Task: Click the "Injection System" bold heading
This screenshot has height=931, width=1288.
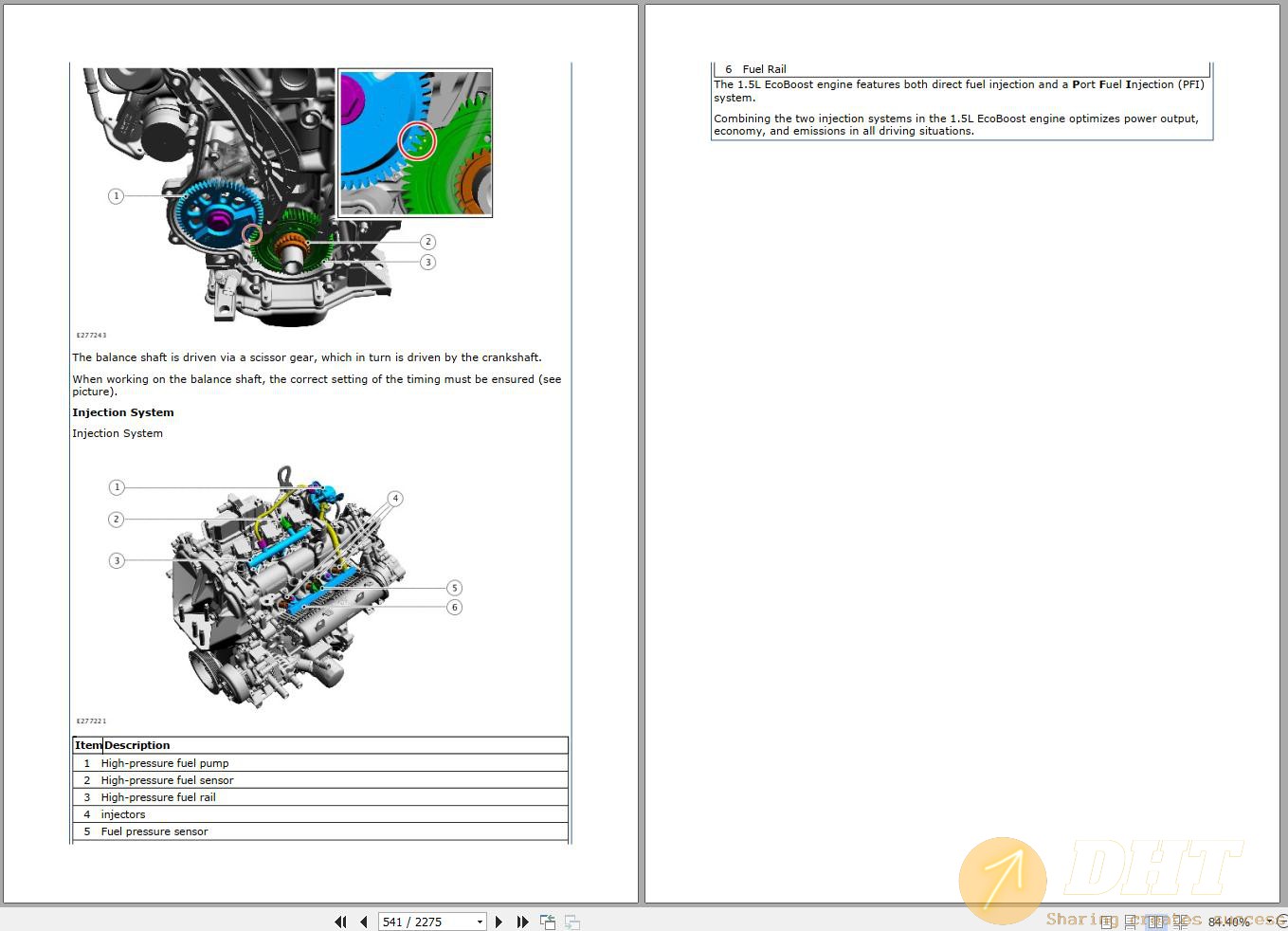Action: click(x=123, y=412)
